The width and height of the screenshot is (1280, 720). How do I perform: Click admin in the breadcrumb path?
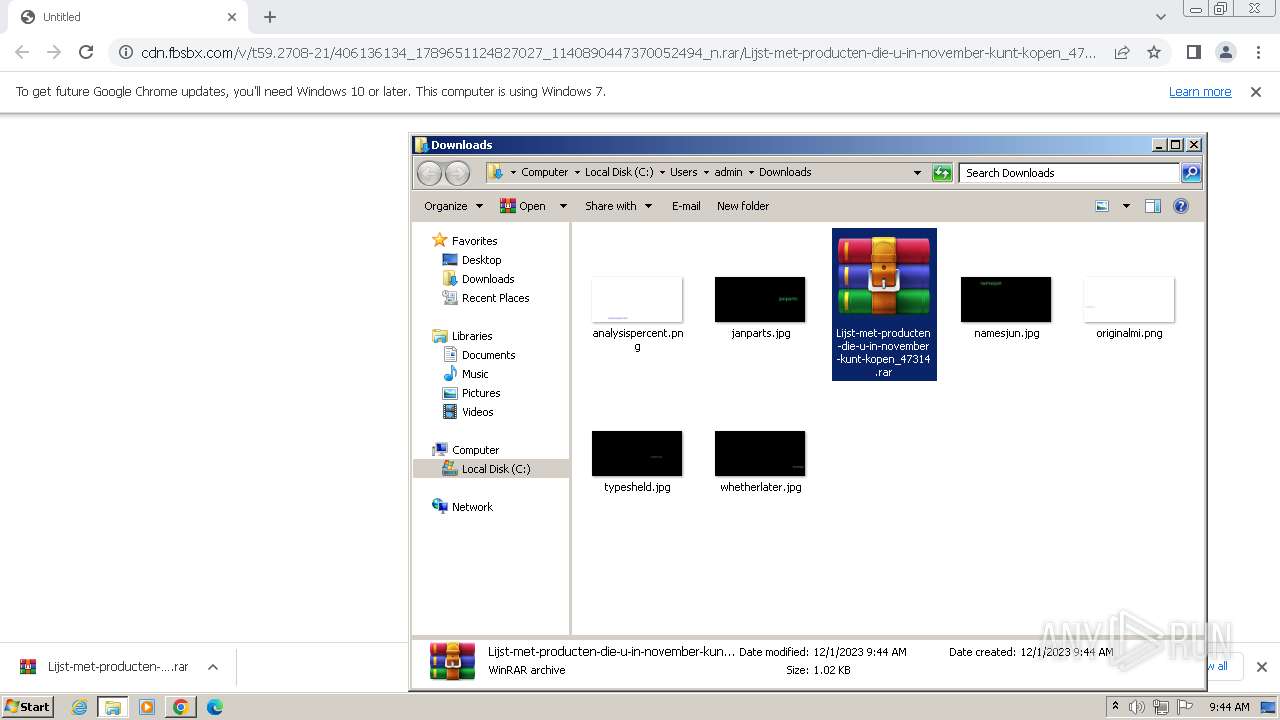(x=728, y=172)
